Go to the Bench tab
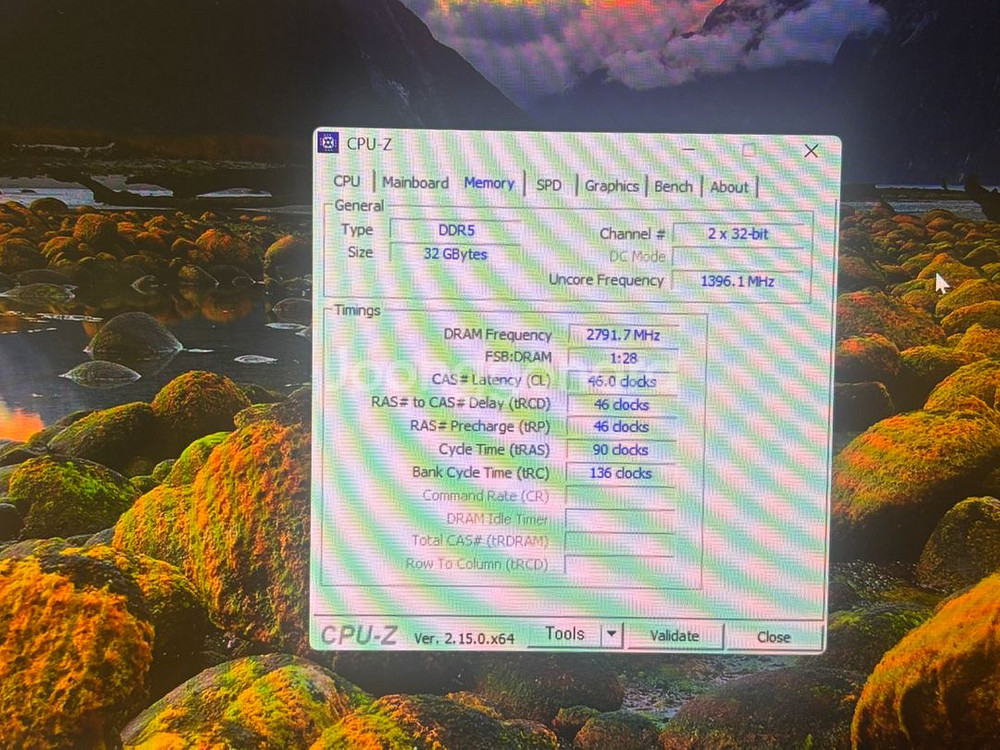Image resolution: width=1000 pixels, height=750 pixels. 673,187
